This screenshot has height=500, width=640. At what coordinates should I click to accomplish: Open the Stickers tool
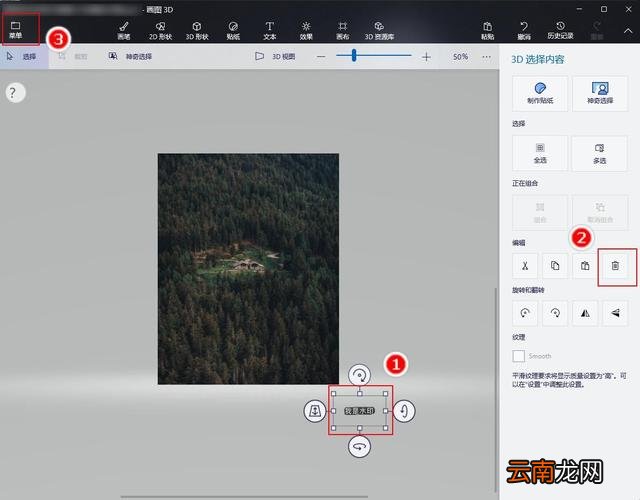[x=233, y=31]
